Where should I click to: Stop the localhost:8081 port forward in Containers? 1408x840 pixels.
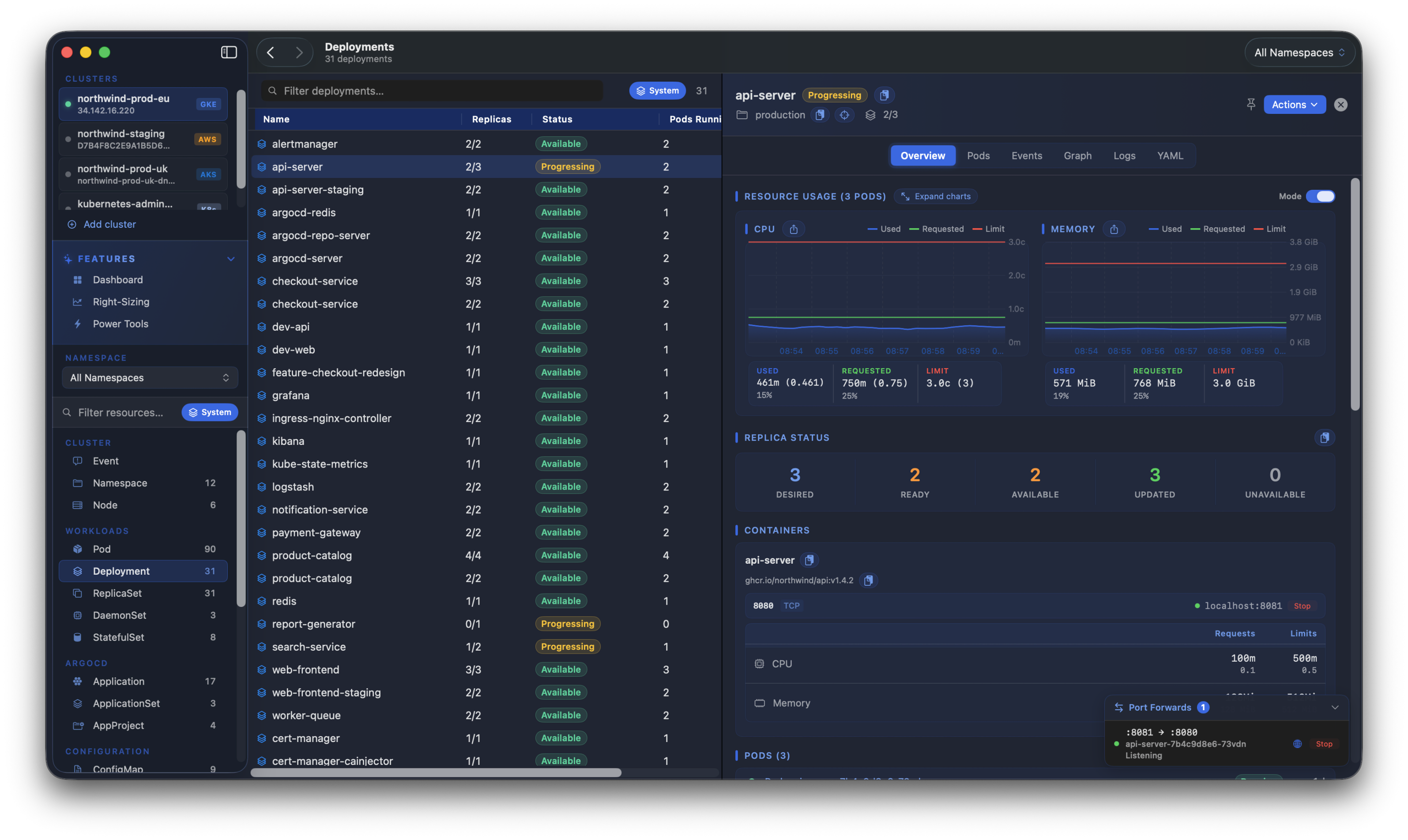click(x=1302, y=606)
